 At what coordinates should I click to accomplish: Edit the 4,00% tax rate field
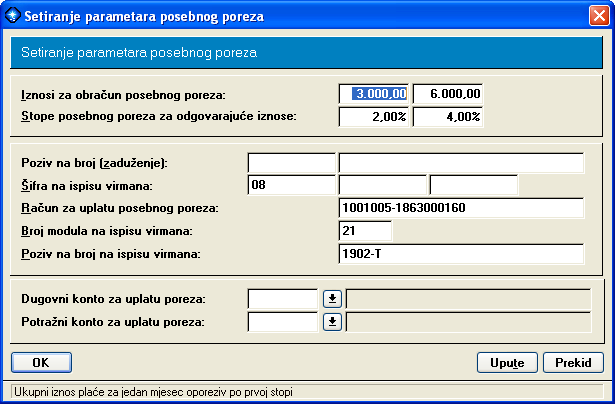tap(448, 117)
